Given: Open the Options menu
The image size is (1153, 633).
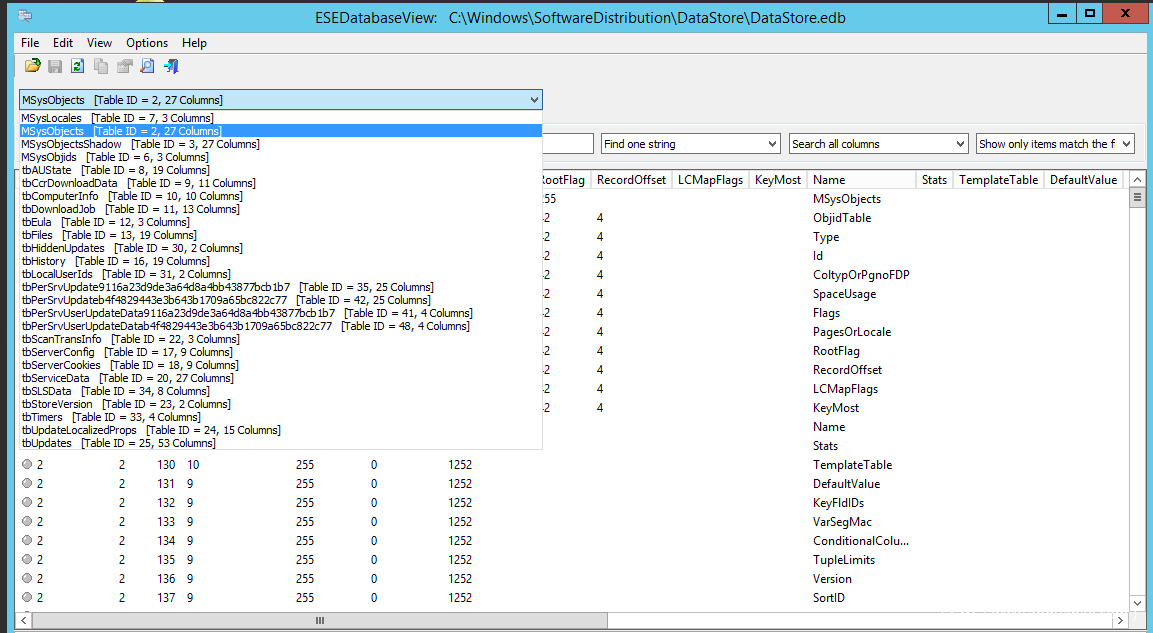Looking at the screenshot, I should pos(147,43).
